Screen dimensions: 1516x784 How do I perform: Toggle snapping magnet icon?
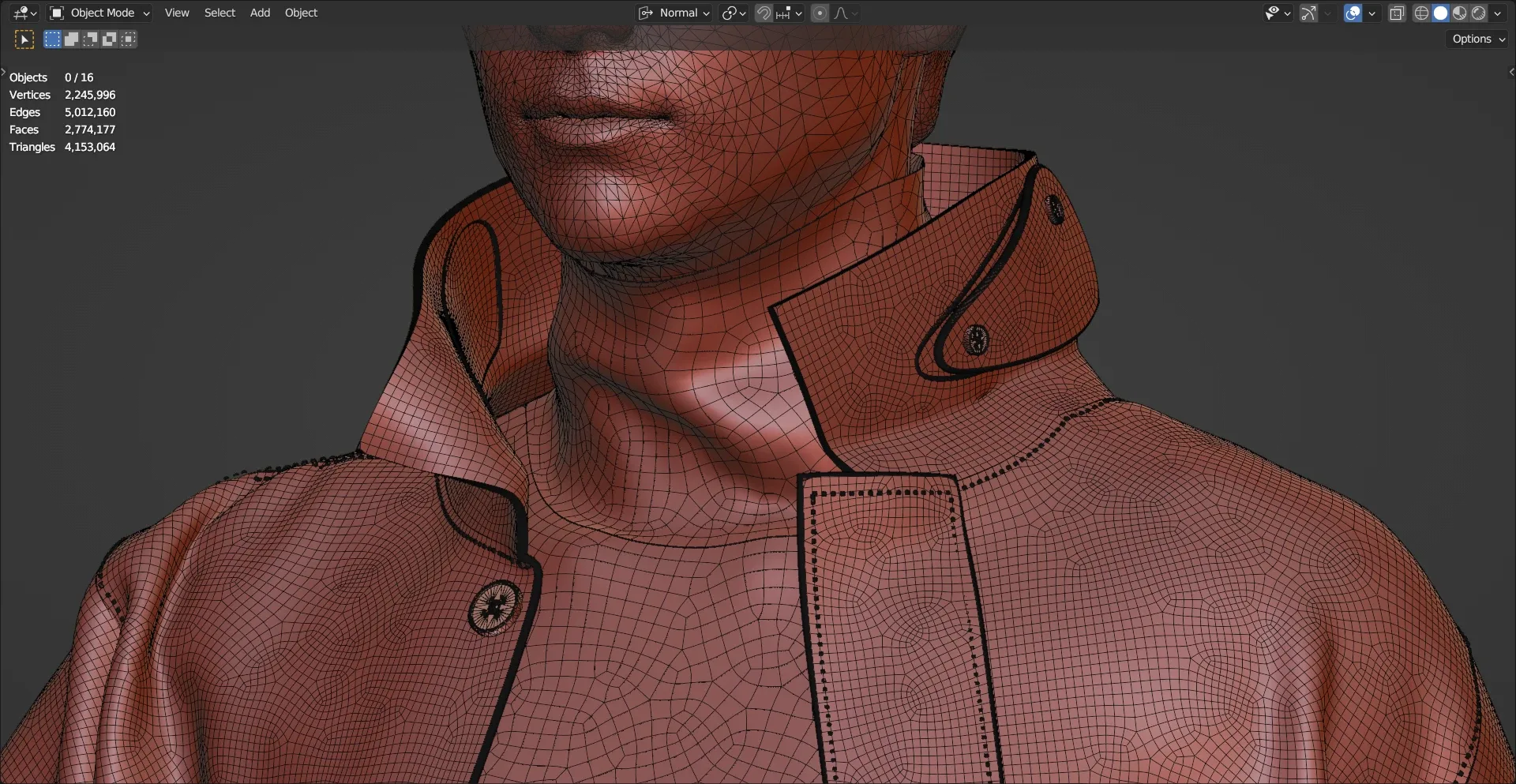click(764, 13)
